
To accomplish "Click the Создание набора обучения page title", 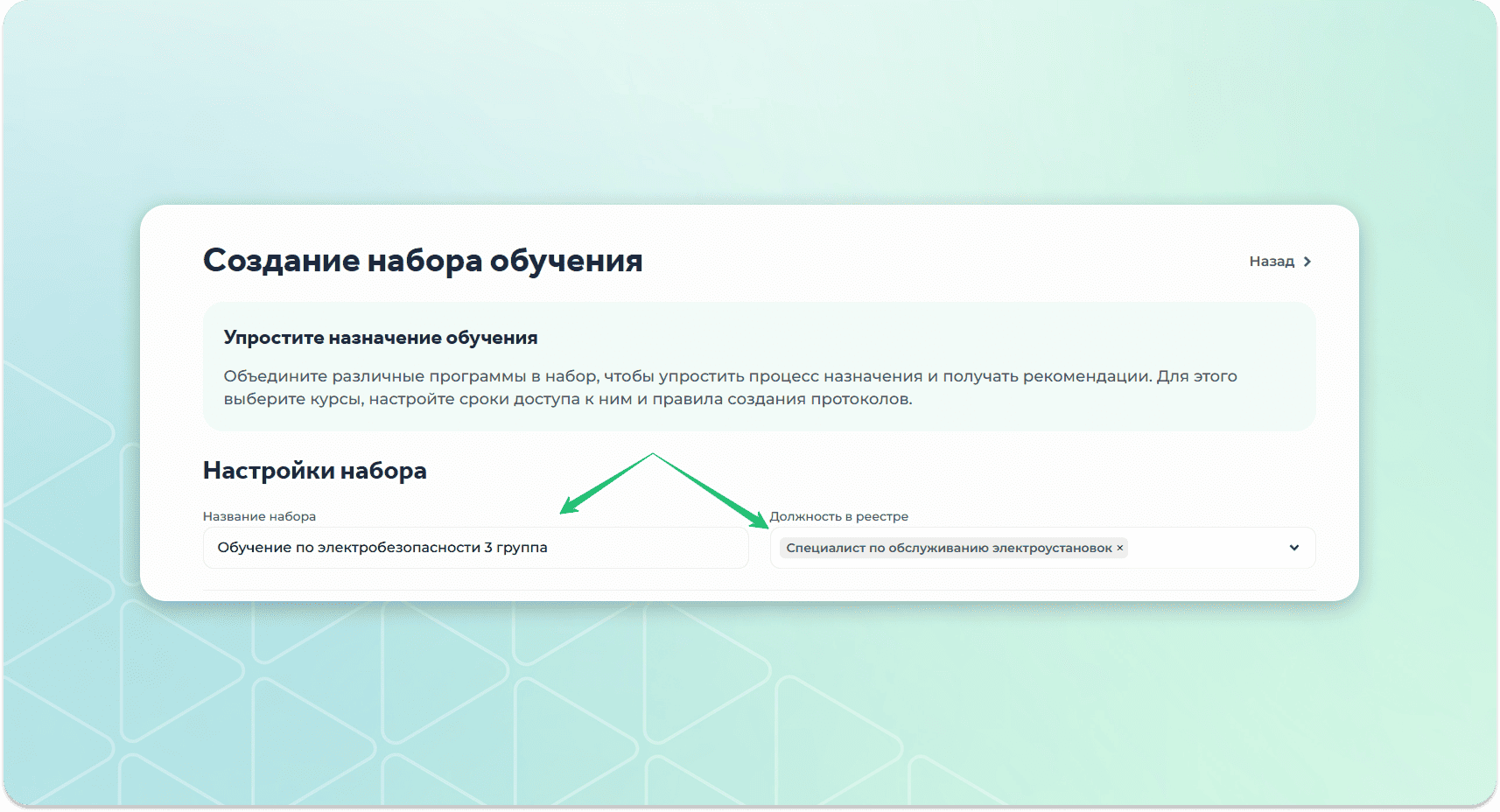I will pyautogui.click(x=423, y=261).
